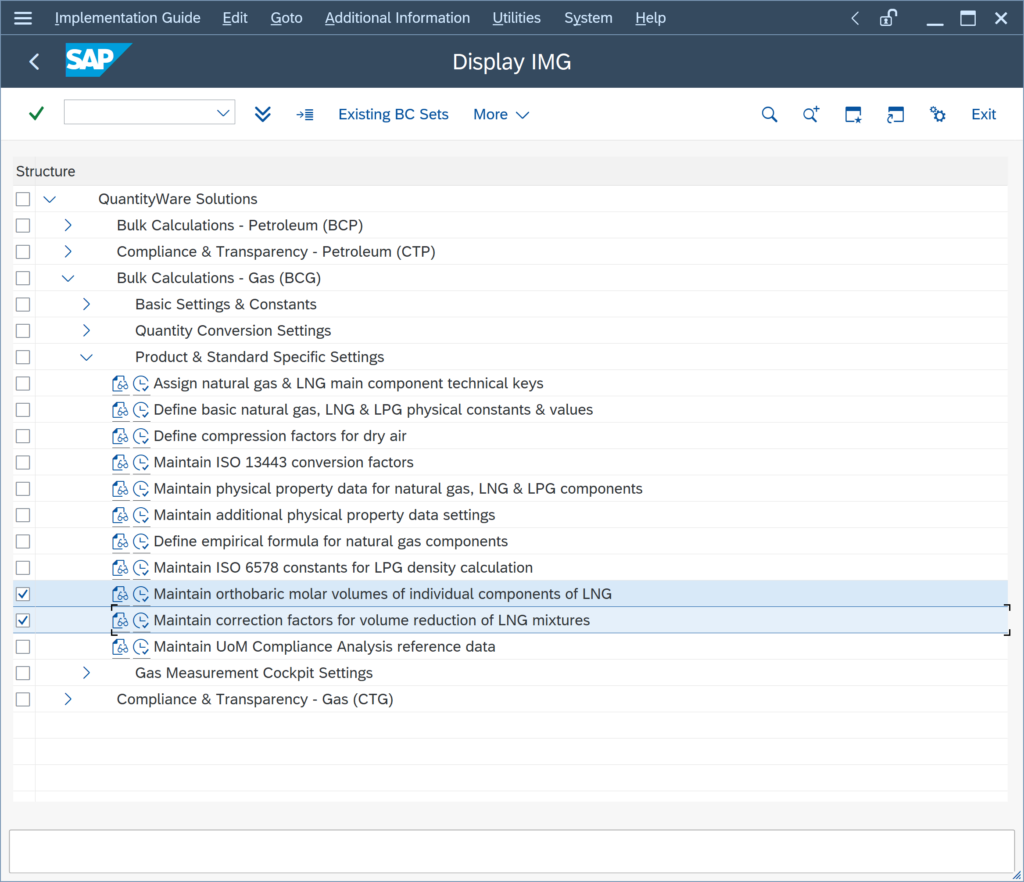Expand Quantity Conversion Settings node
This screenshot has height=882, width=1024.
pyautogui.click(x=86, y=330)
